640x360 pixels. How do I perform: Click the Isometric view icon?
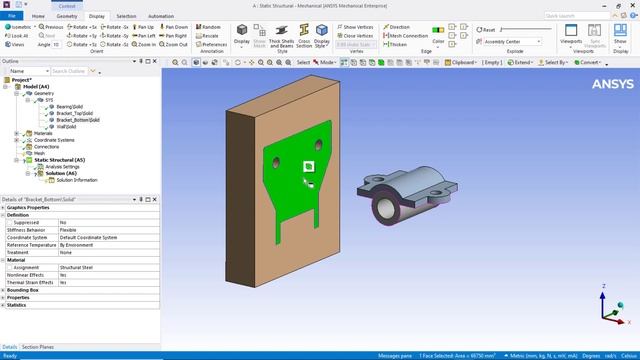click(8, 27)
